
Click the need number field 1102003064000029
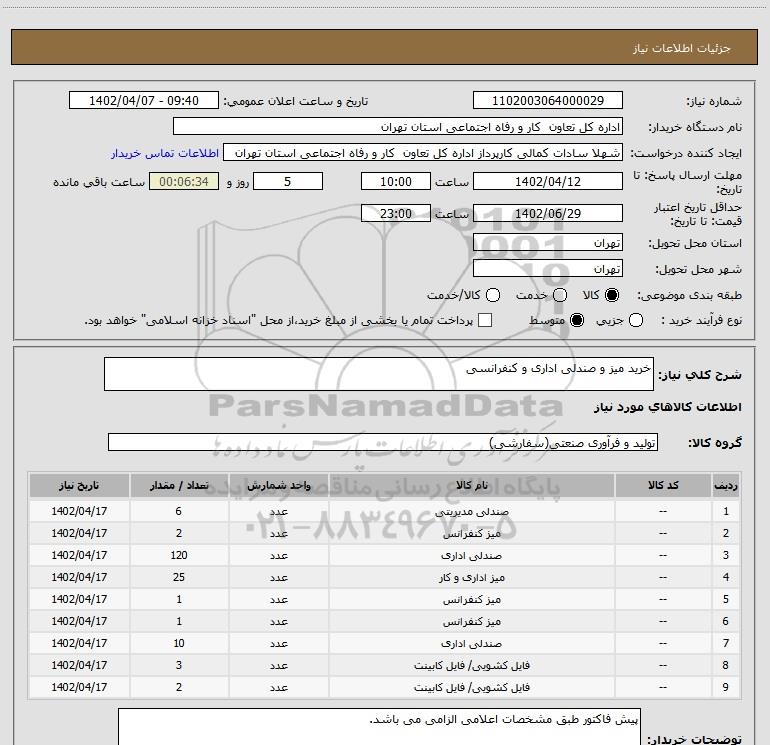tap(548, 101)
